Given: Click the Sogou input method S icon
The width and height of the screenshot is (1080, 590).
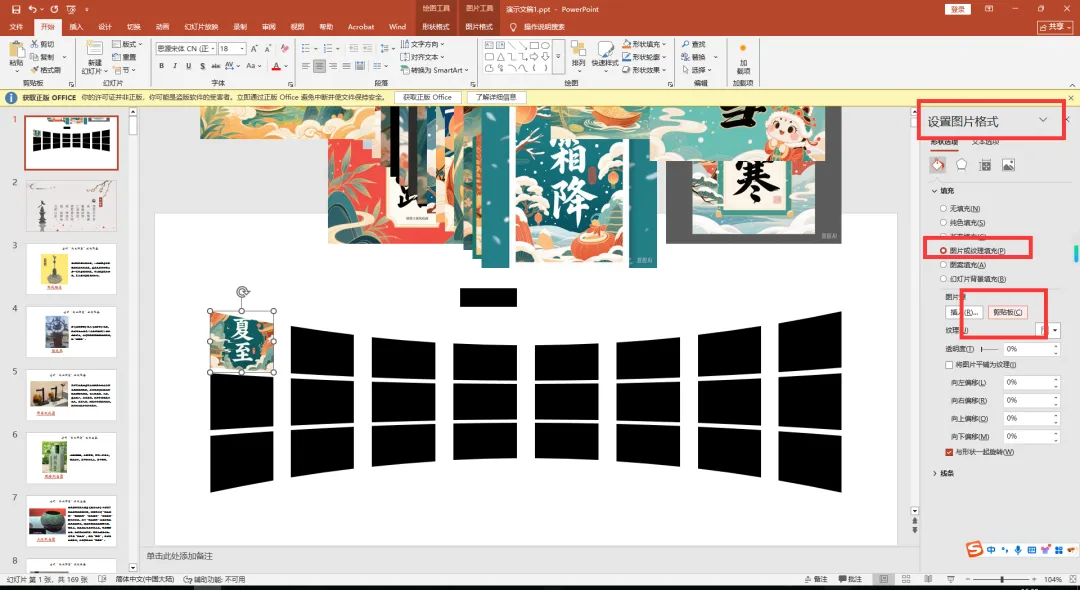Looking at the screenshot, I should click(x=974, y=549).
